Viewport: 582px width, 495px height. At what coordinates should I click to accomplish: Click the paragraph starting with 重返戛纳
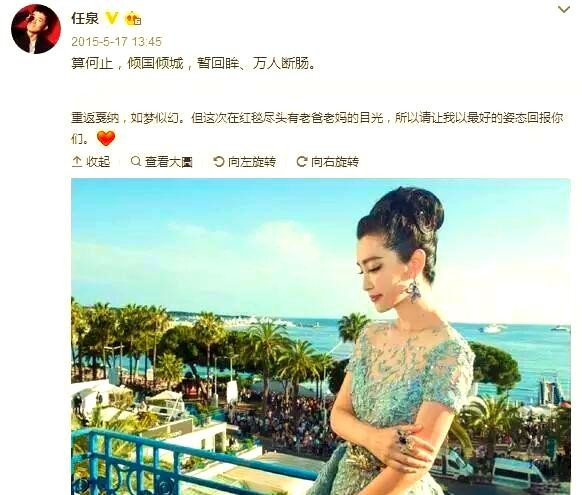[317, 128]
